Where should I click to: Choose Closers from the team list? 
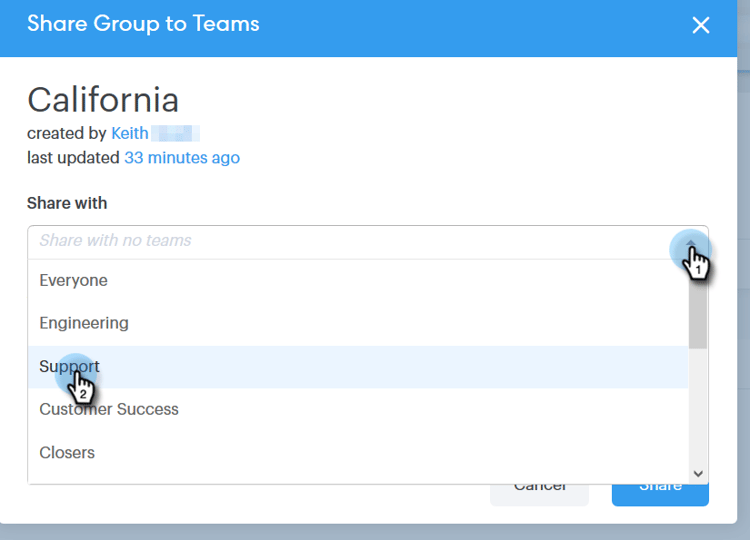(67, 452)
